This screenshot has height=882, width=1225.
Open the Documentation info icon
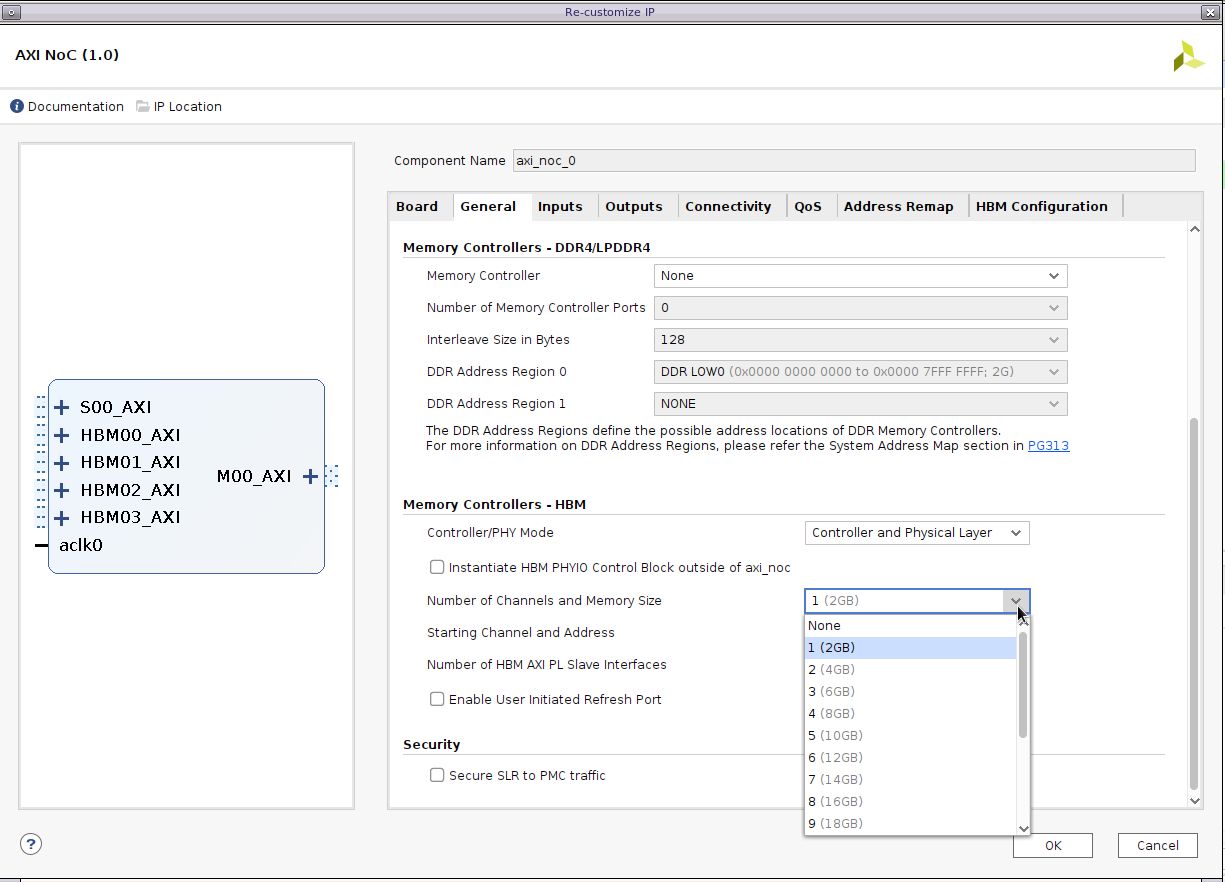[17, 106]
